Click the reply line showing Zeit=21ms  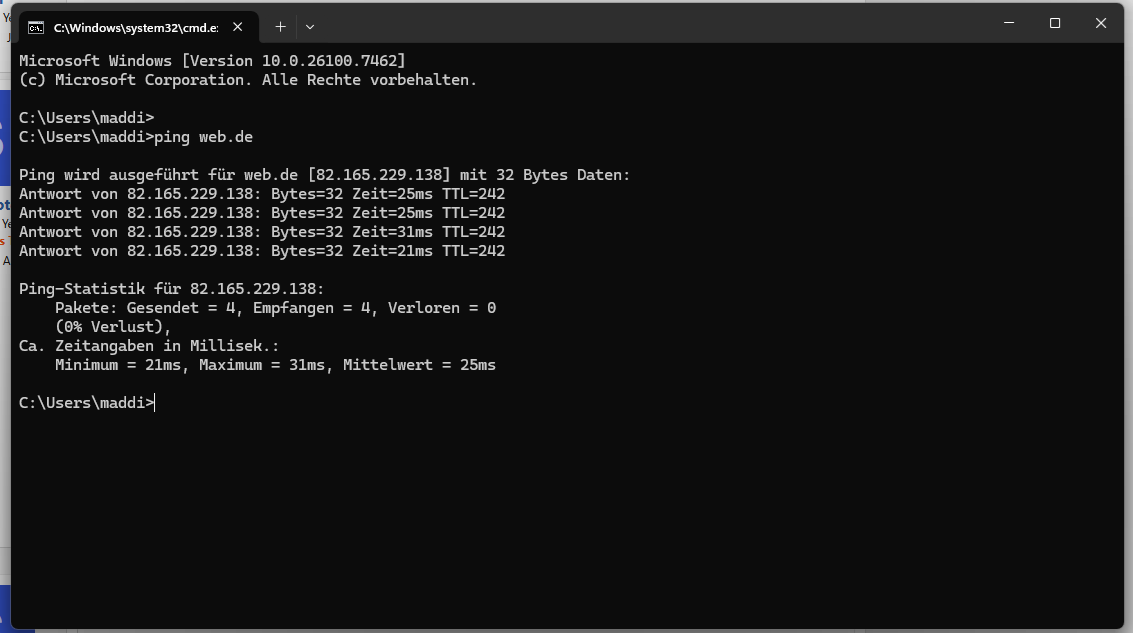[x=262, y=251]
